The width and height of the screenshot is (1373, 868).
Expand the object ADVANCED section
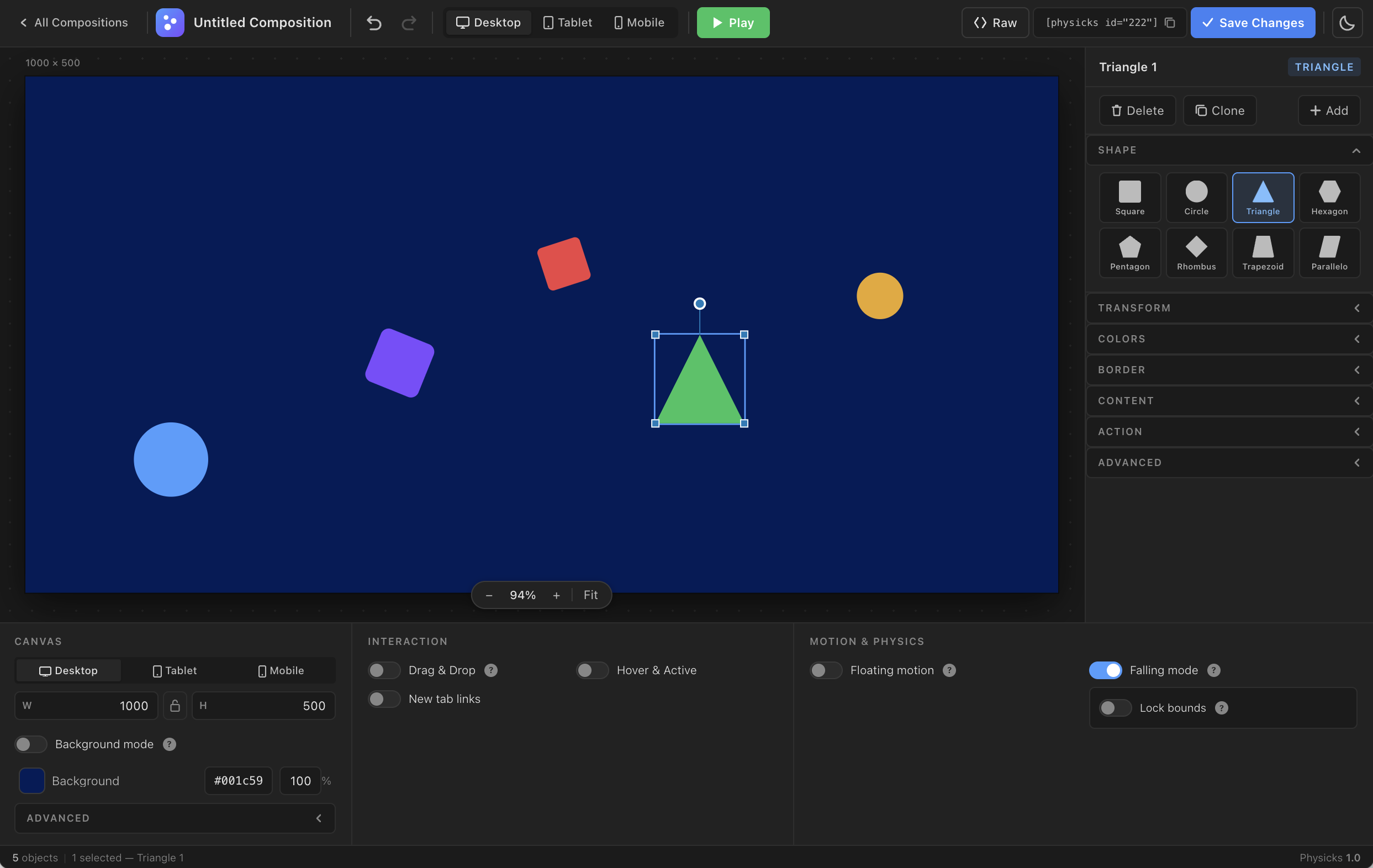(x=1229, y=463)
